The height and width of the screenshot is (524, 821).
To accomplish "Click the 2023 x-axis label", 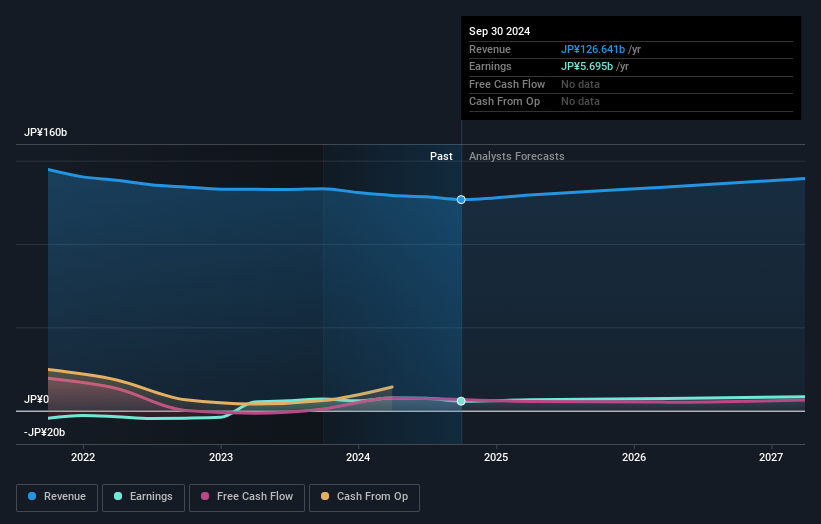I will 221,457.
